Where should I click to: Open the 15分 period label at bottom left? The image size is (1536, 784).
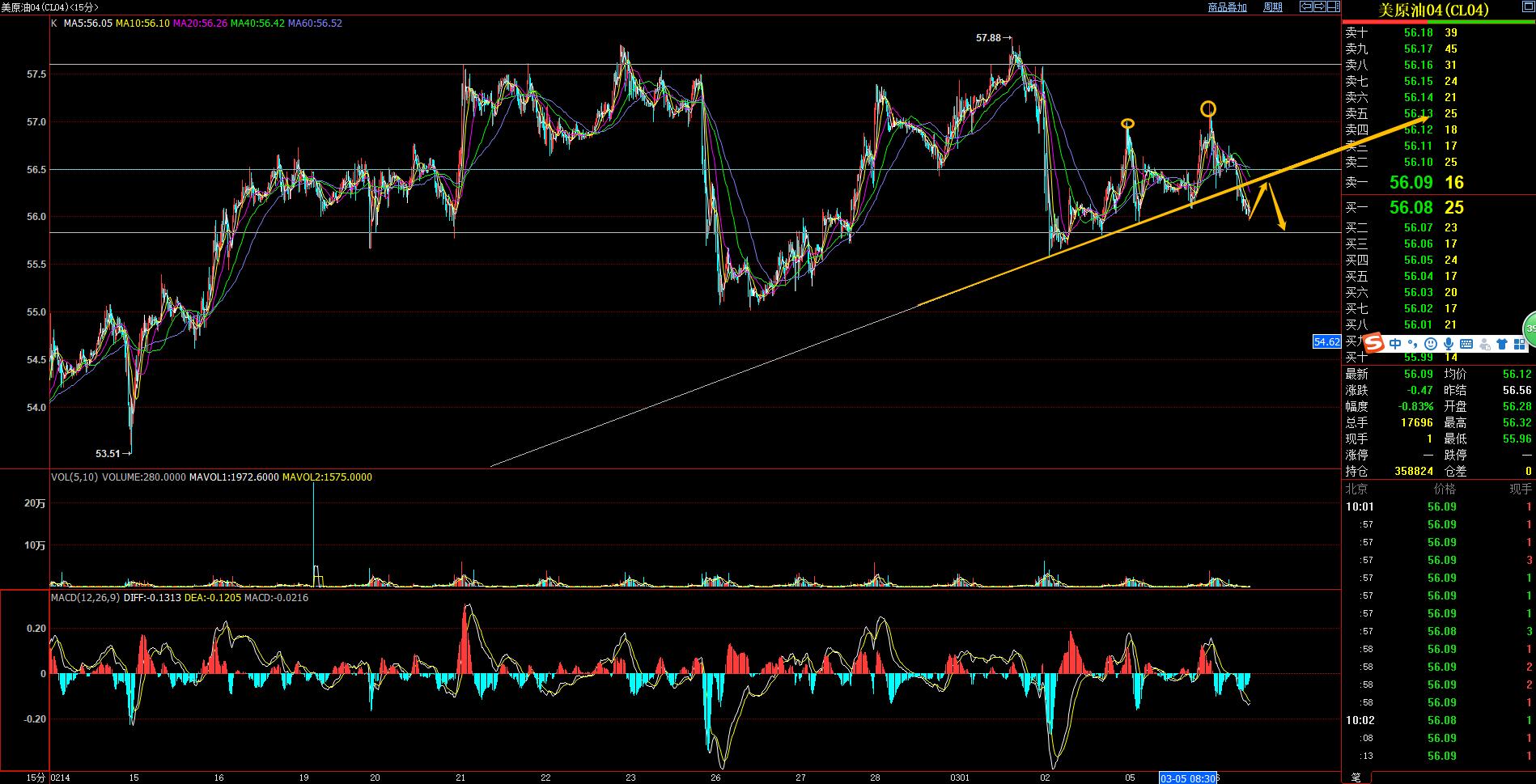(36, 778)
